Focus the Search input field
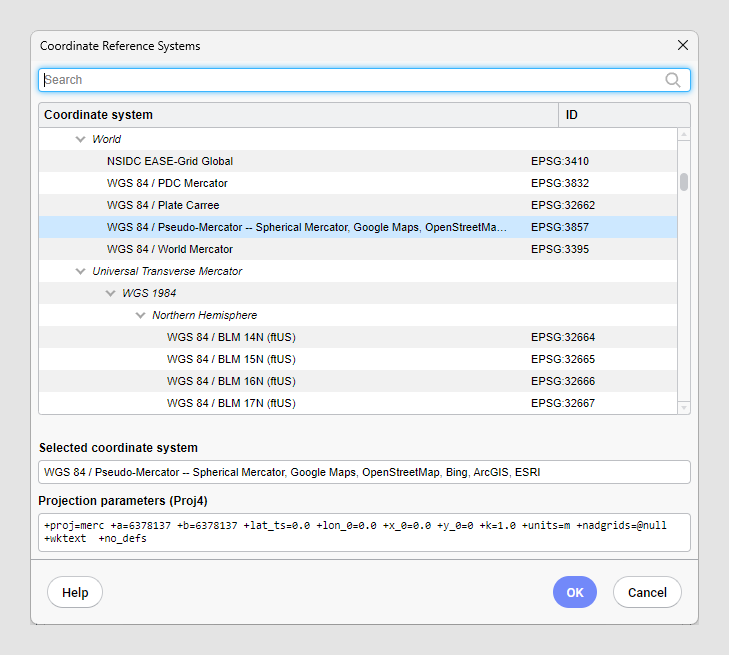This screenshot has width=729, height=655. click(x=350, y=80)
